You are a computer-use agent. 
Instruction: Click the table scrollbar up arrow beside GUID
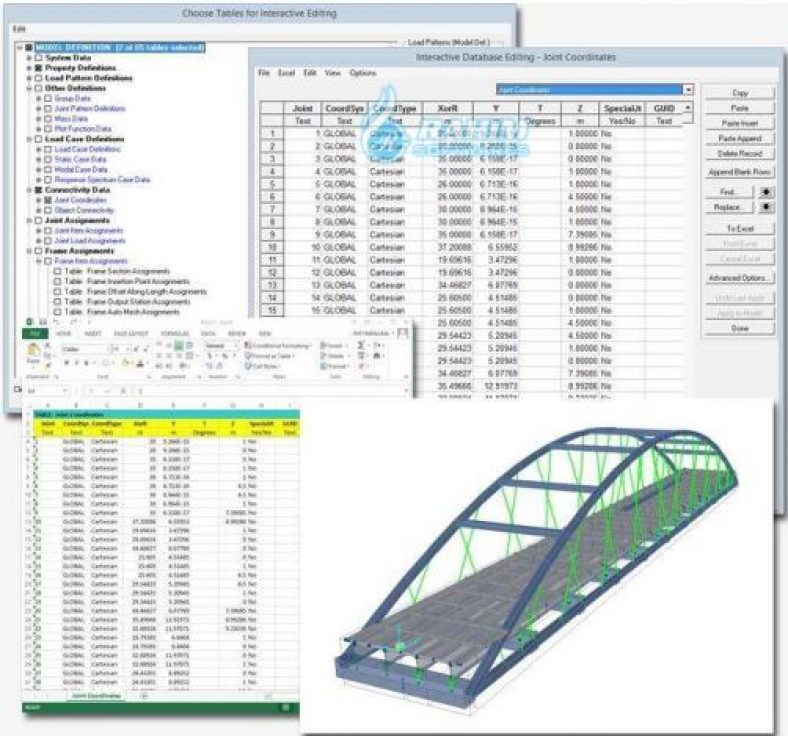click(x=688, y=107)
